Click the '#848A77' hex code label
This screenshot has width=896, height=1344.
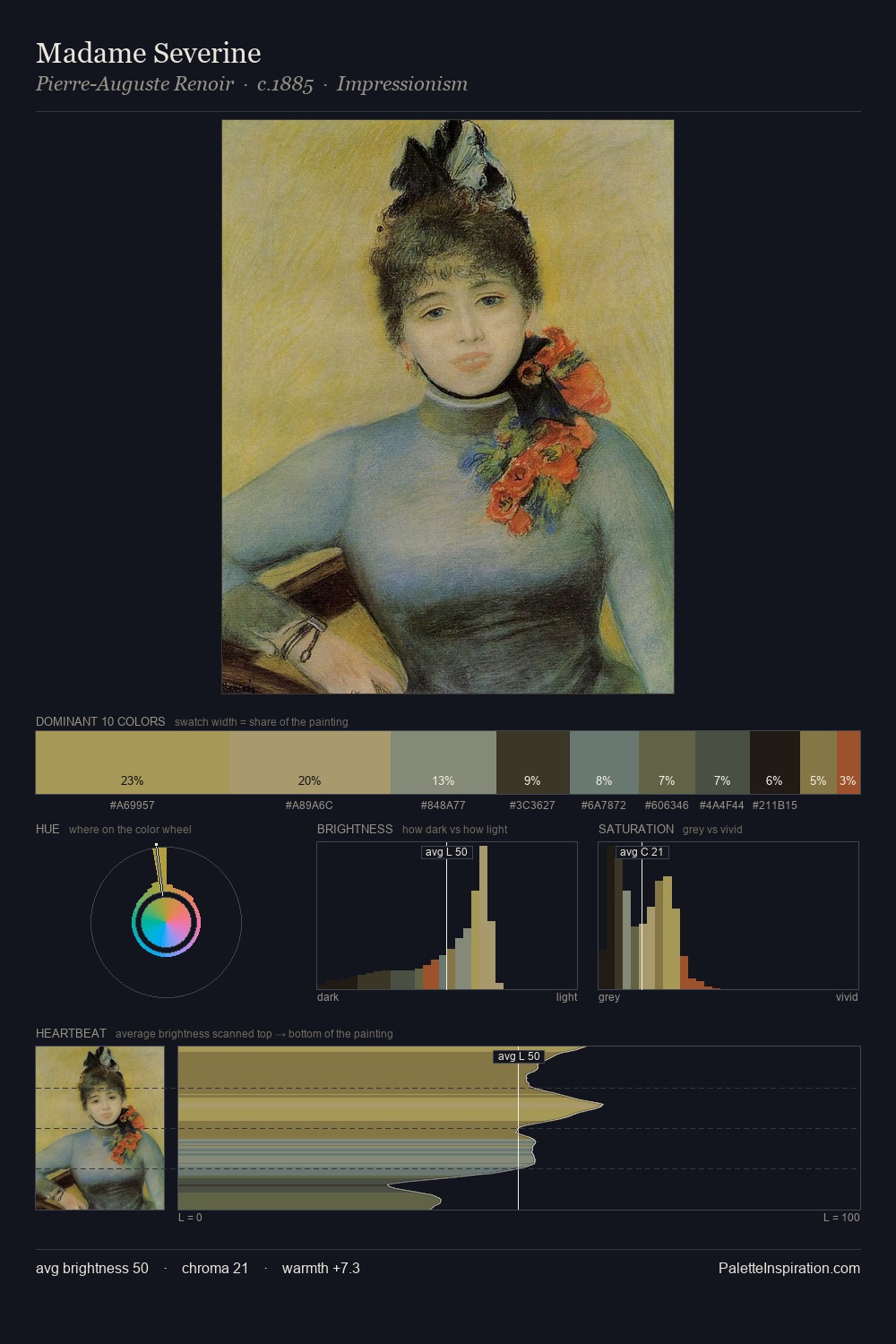444,806
